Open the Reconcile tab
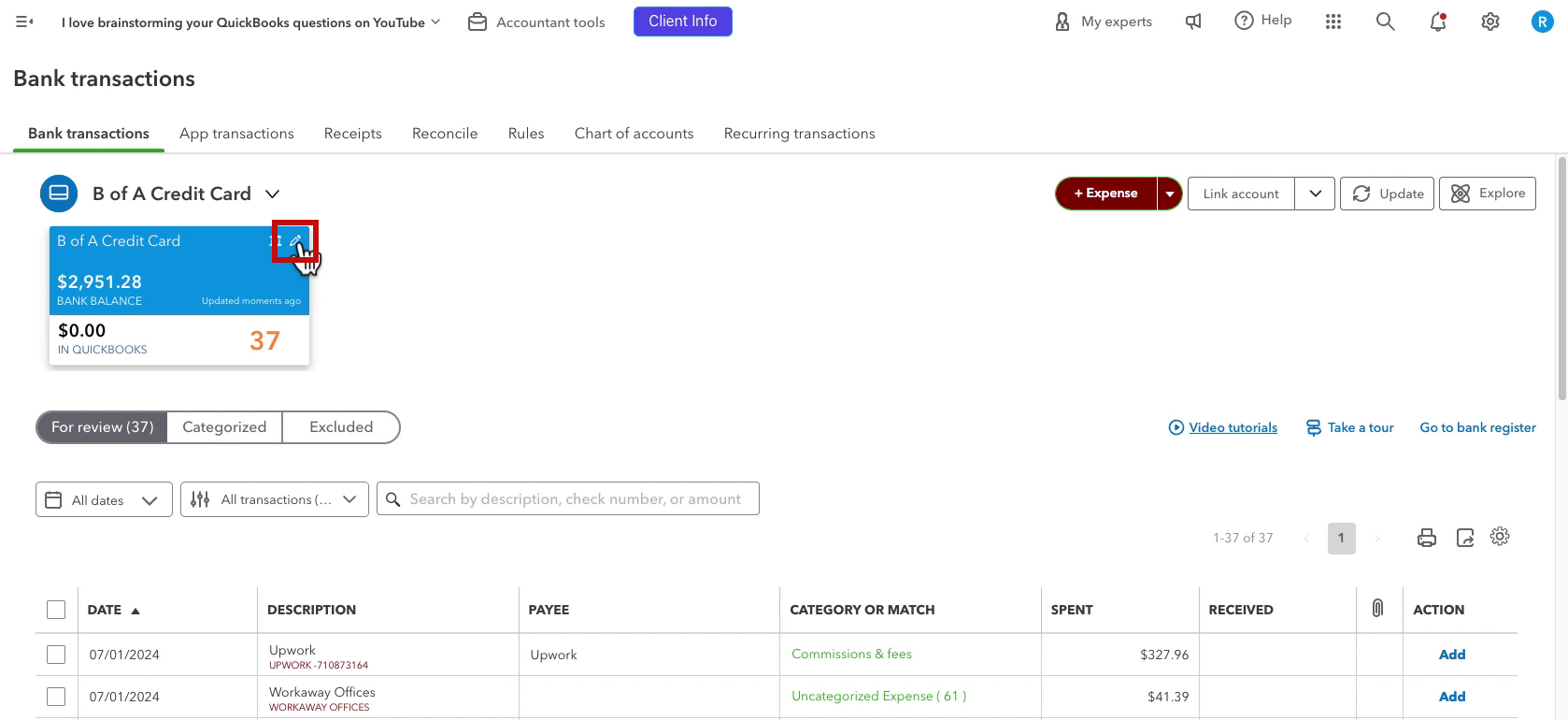Viewport: 1568px width, 720px height. tap(445, 134)
